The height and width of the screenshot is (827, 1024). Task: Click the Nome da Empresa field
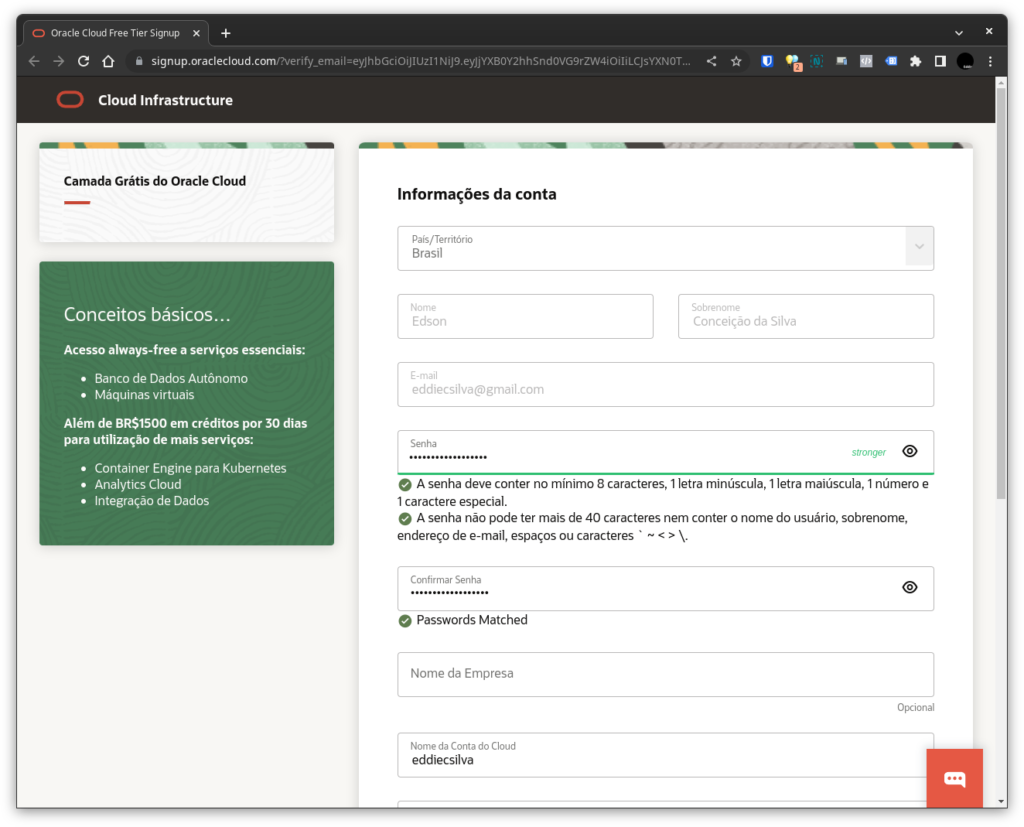click(x=665, y=673)
